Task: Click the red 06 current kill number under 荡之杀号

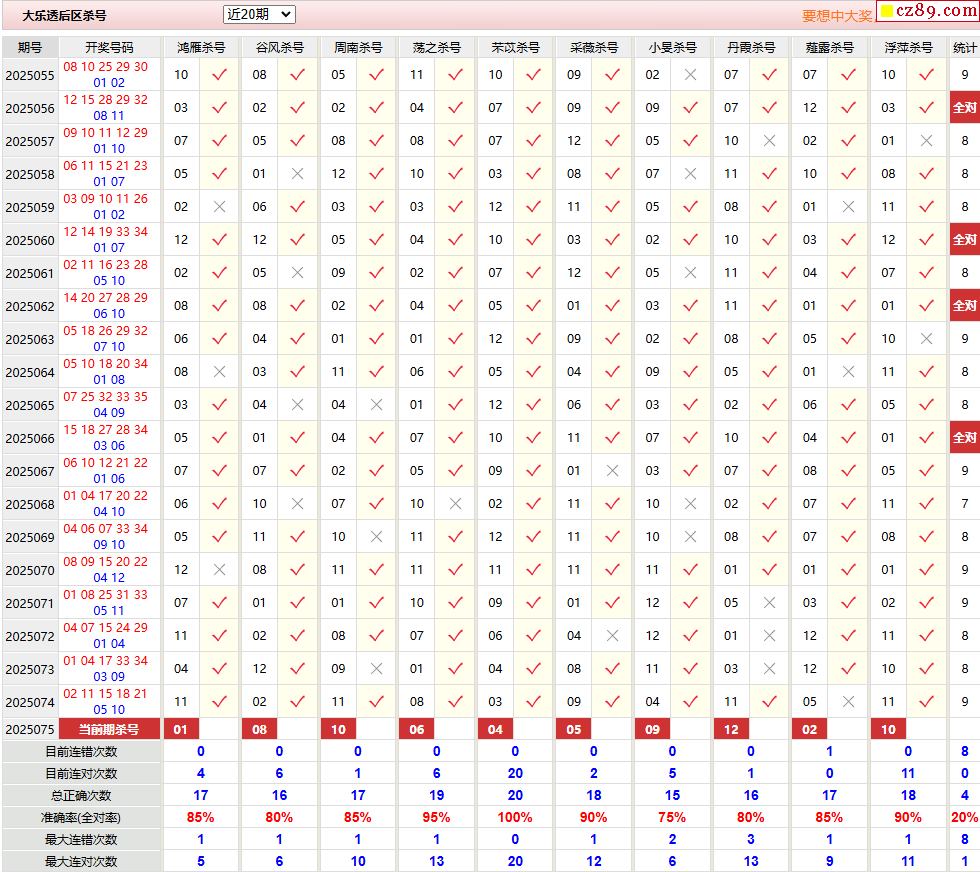Action: point(417,729)
